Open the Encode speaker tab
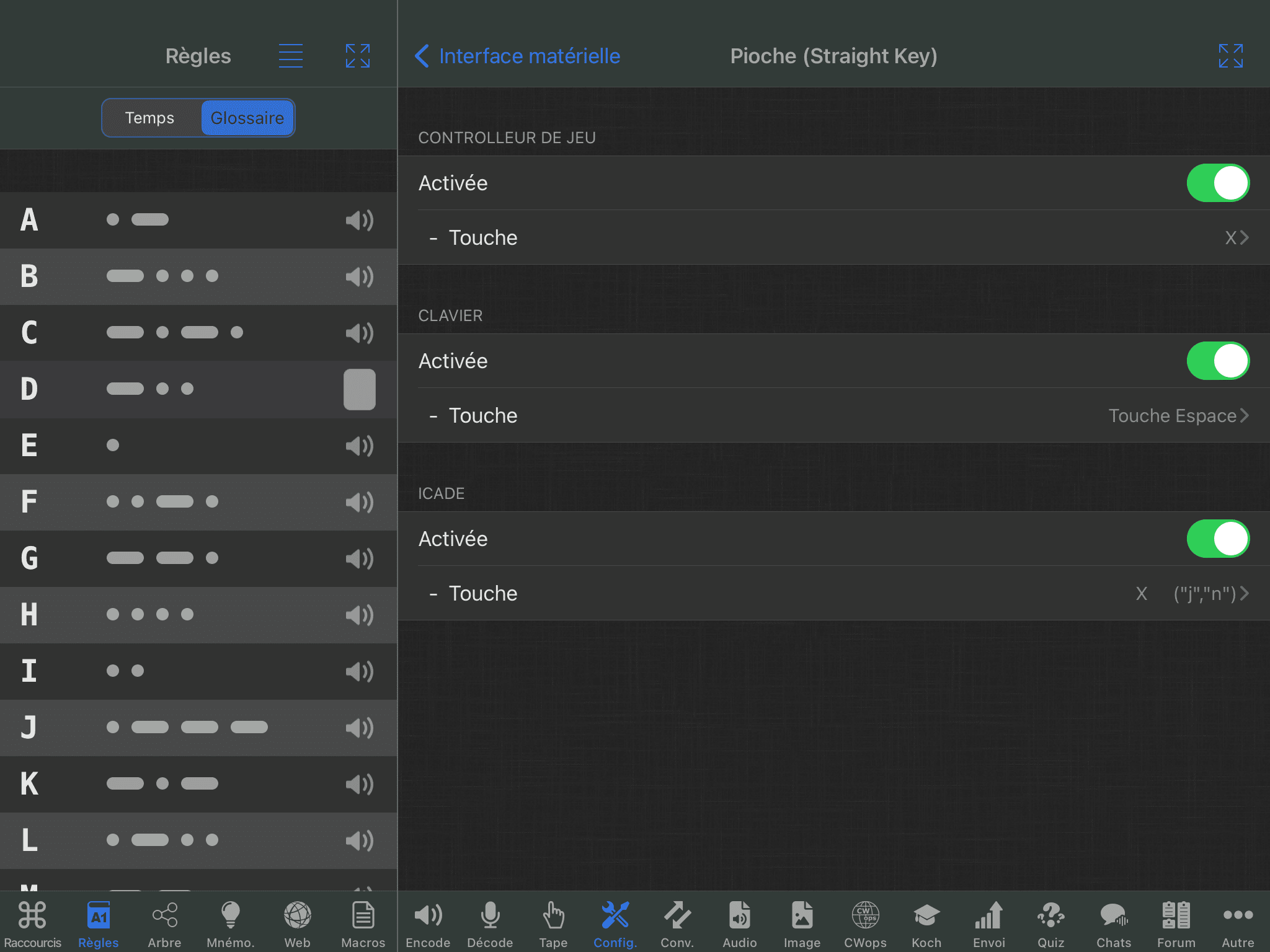Screen dimensions: 1270x952 pyautogui.click(x=428, y=923)
